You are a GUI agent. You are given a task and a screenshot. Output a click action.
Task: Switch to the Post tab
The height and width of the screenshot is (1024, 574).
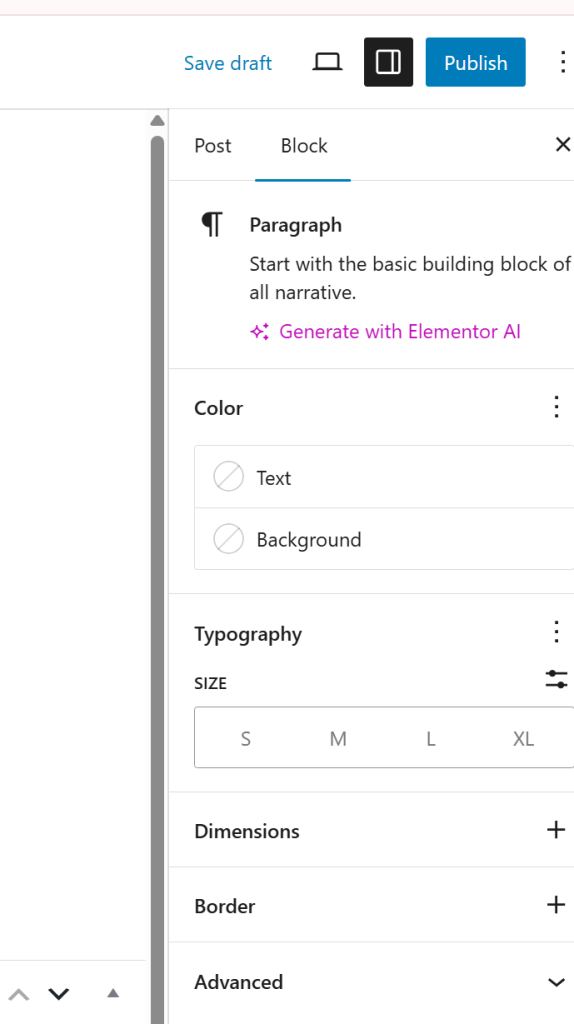pos(213,146)
